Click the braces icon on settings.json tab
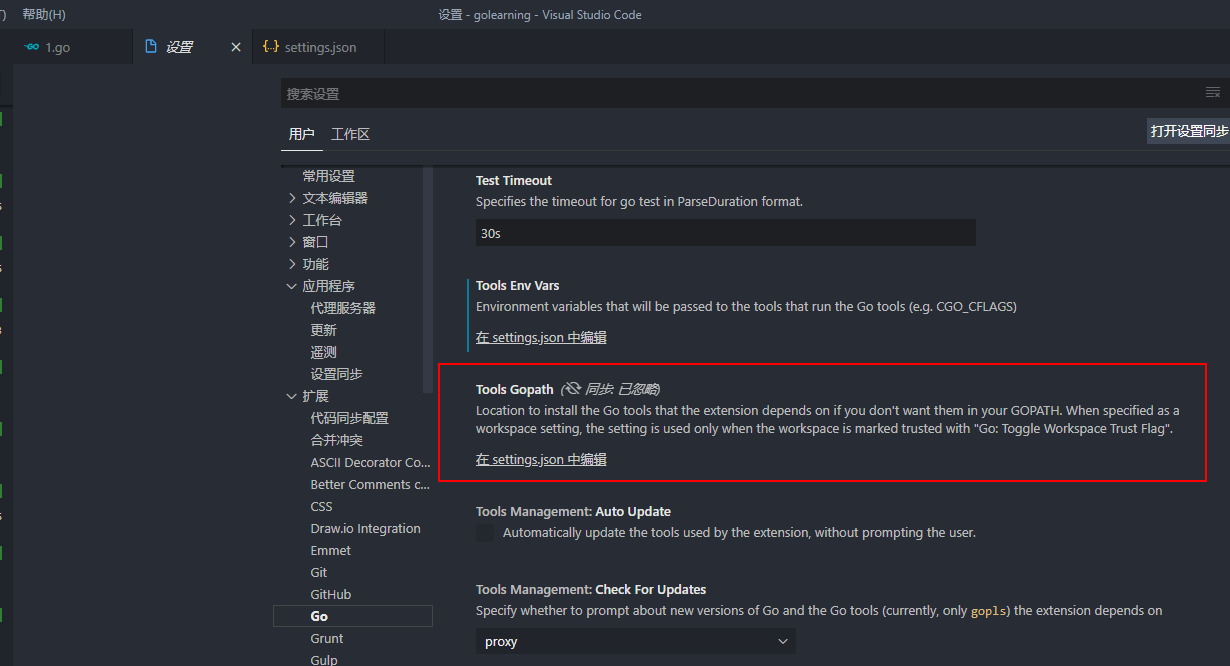Image resolution: width=1230 pixels, height=666 pixels. [x=270, y=47]
